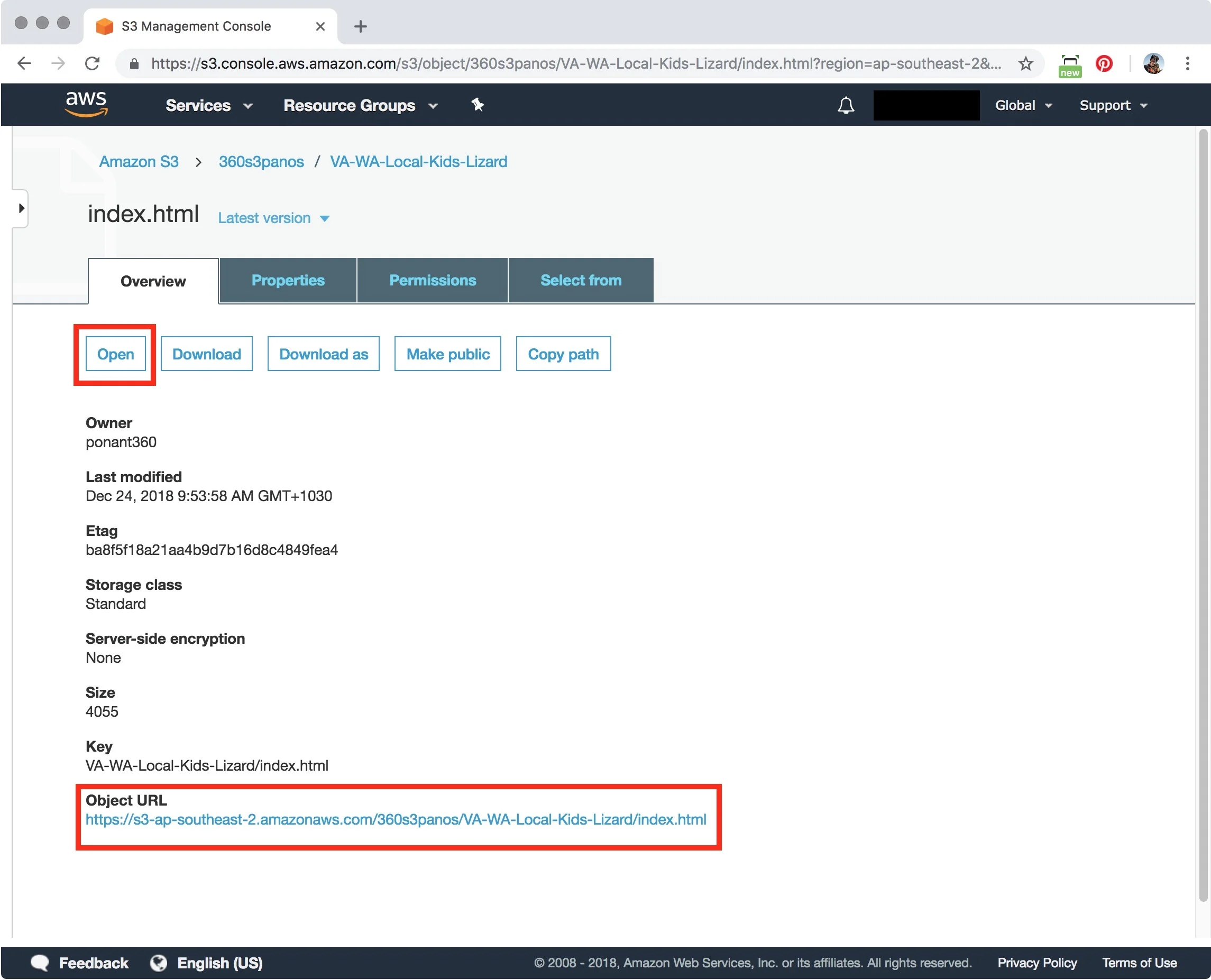Viewport: 1211px width, 980px height.
Task: Open the Chrome profile avatar
Action: [1153, 63]
